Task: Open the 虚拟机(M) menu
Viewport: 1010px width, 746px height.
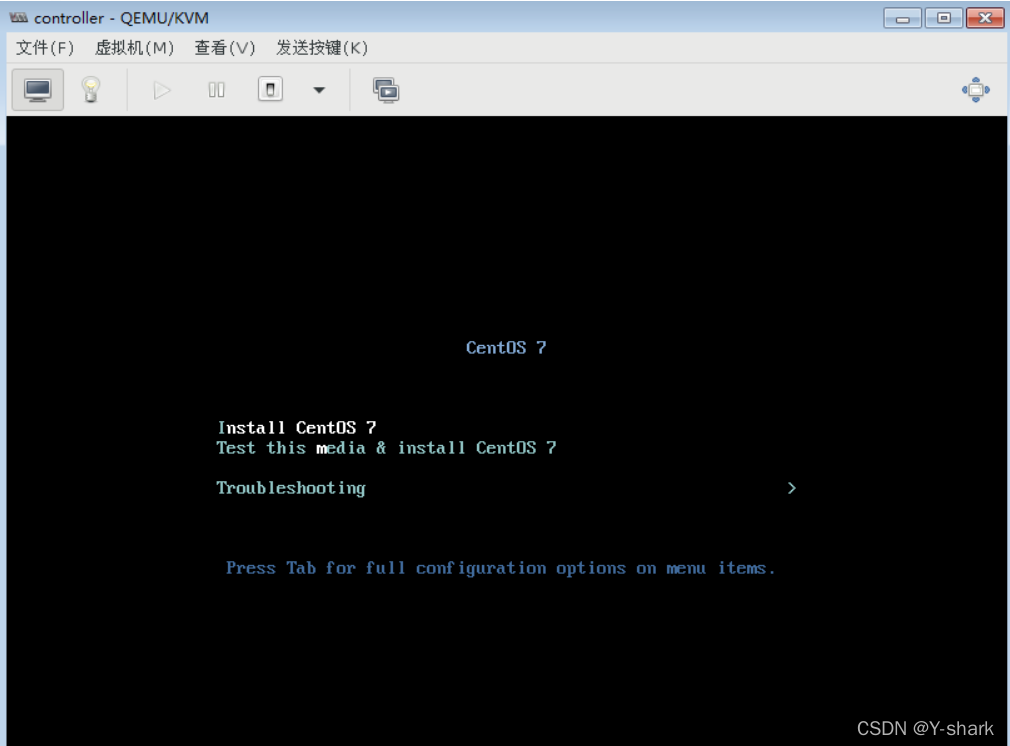Action: tap(136, 47)
